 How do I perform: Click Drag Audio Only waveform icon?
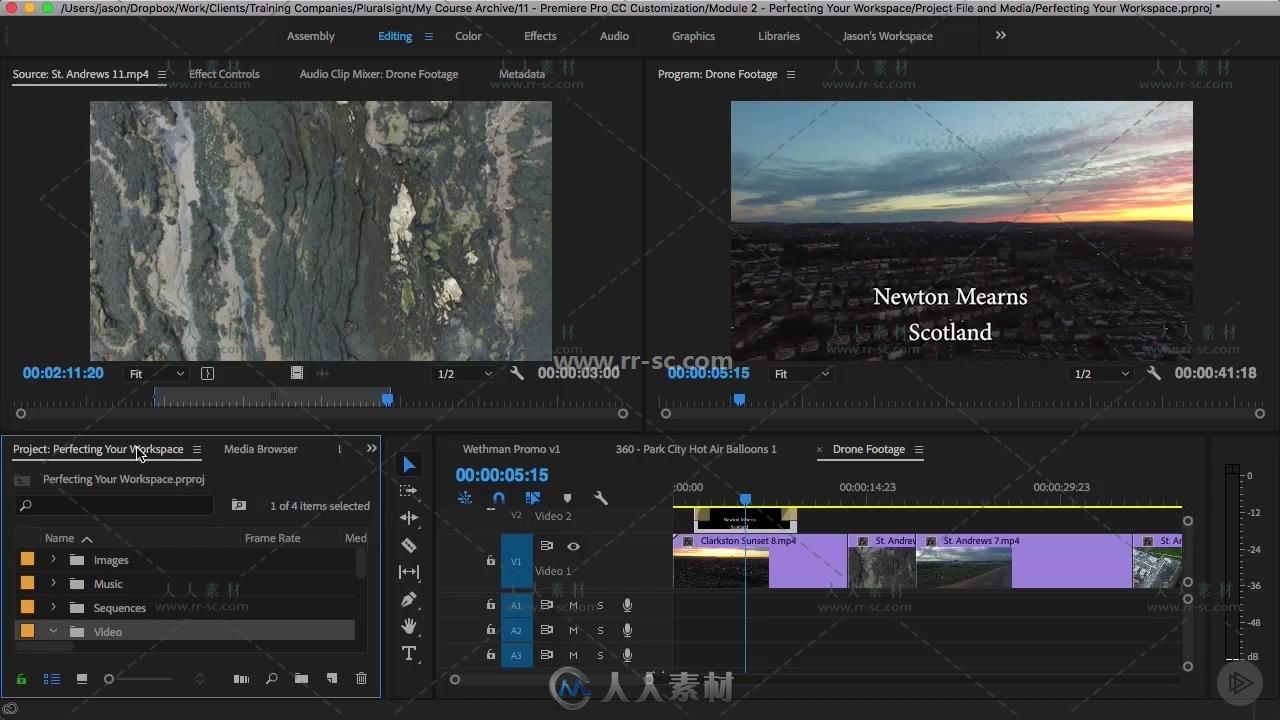click(x=322, y=373)
